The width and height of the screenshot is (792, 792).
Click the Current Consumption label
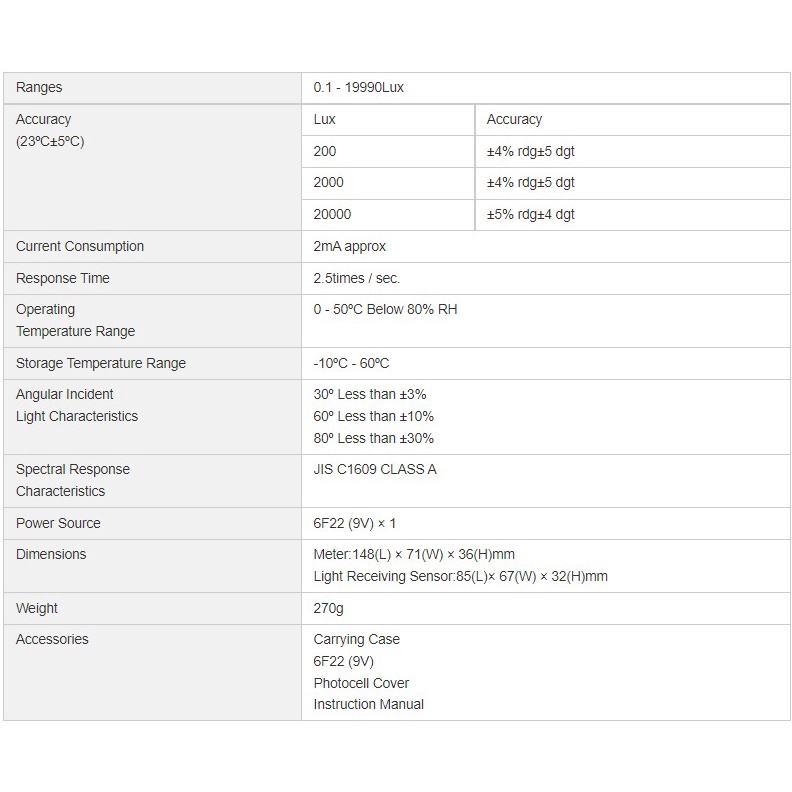pyautogui.click(x=80, y=247)
